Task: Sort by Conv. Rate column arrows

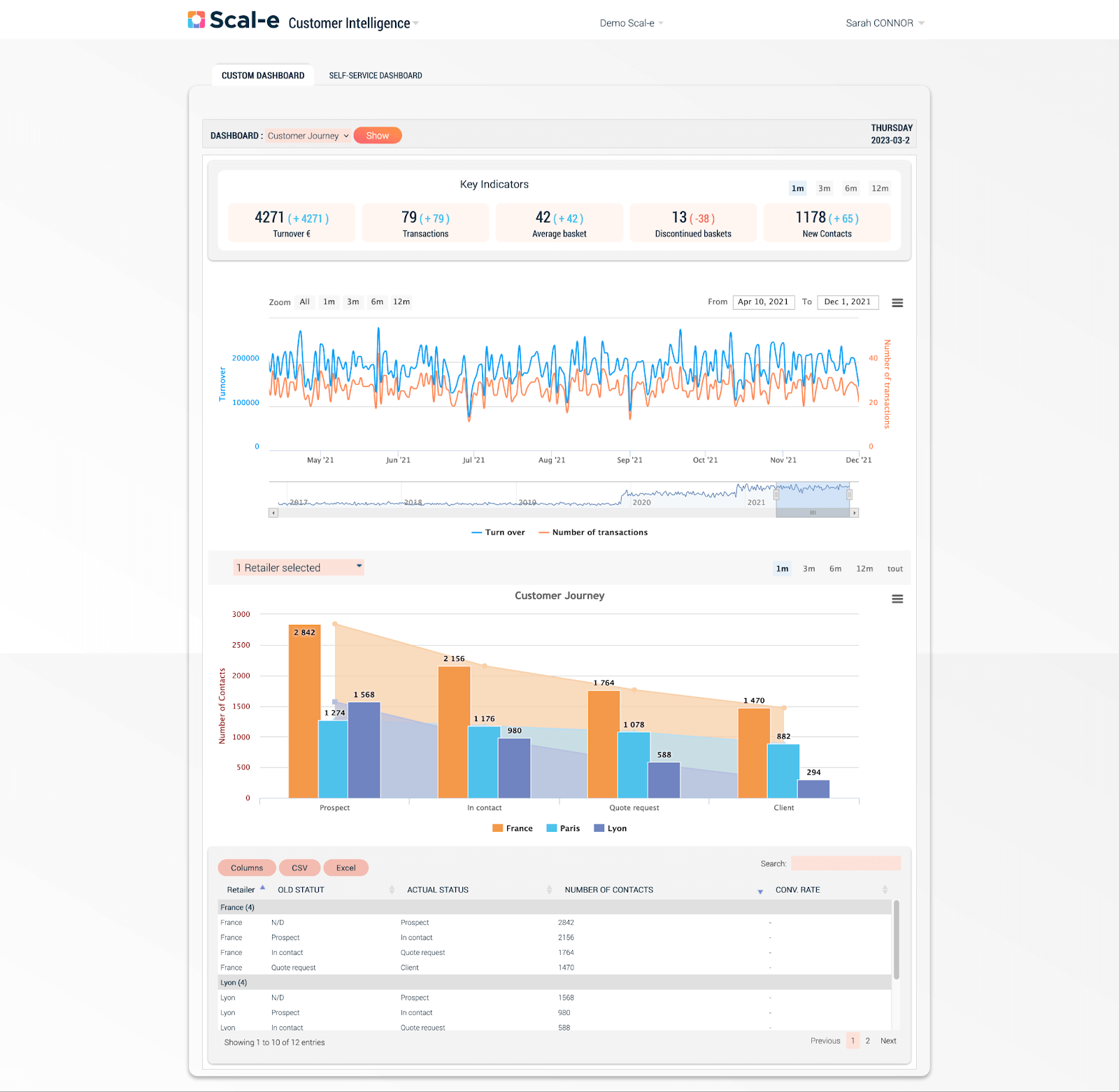Action: click(x=885, y=890)
